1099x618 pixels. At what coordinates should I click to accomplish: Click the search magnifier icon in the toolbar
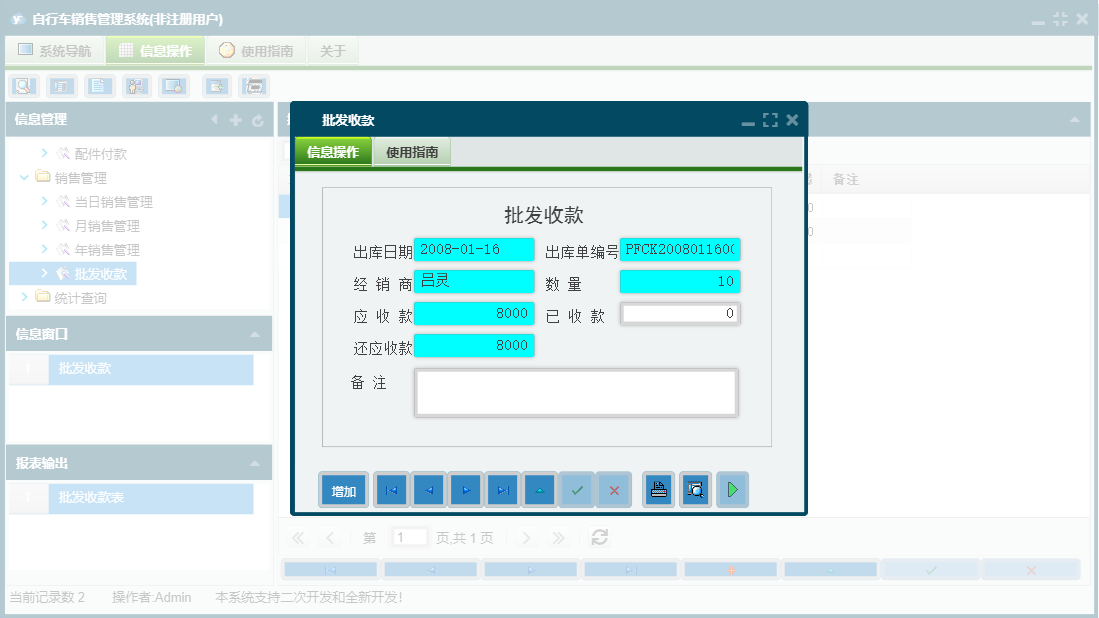[x=25, y=86]
